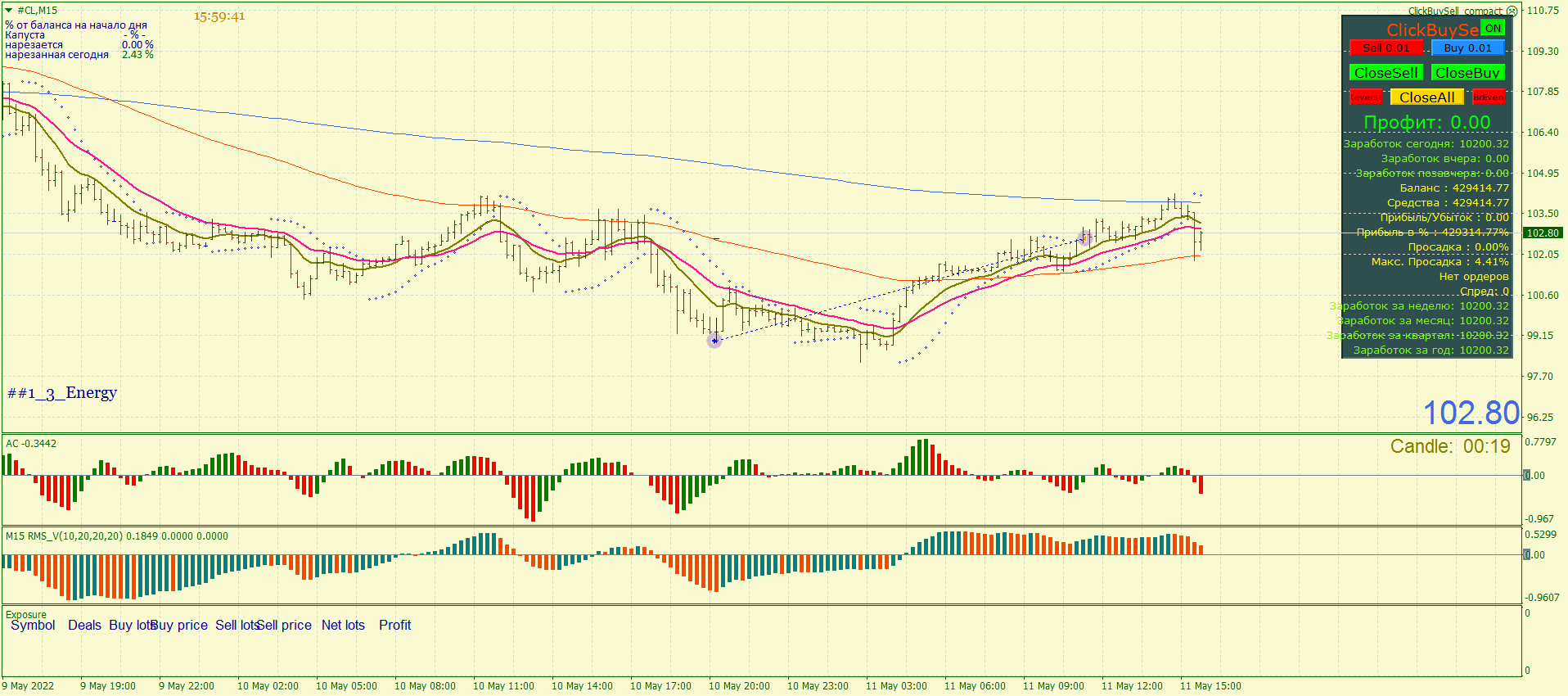1568x696 pixels.
Task: Click the Sell price column header
Action: click(284, 626)
